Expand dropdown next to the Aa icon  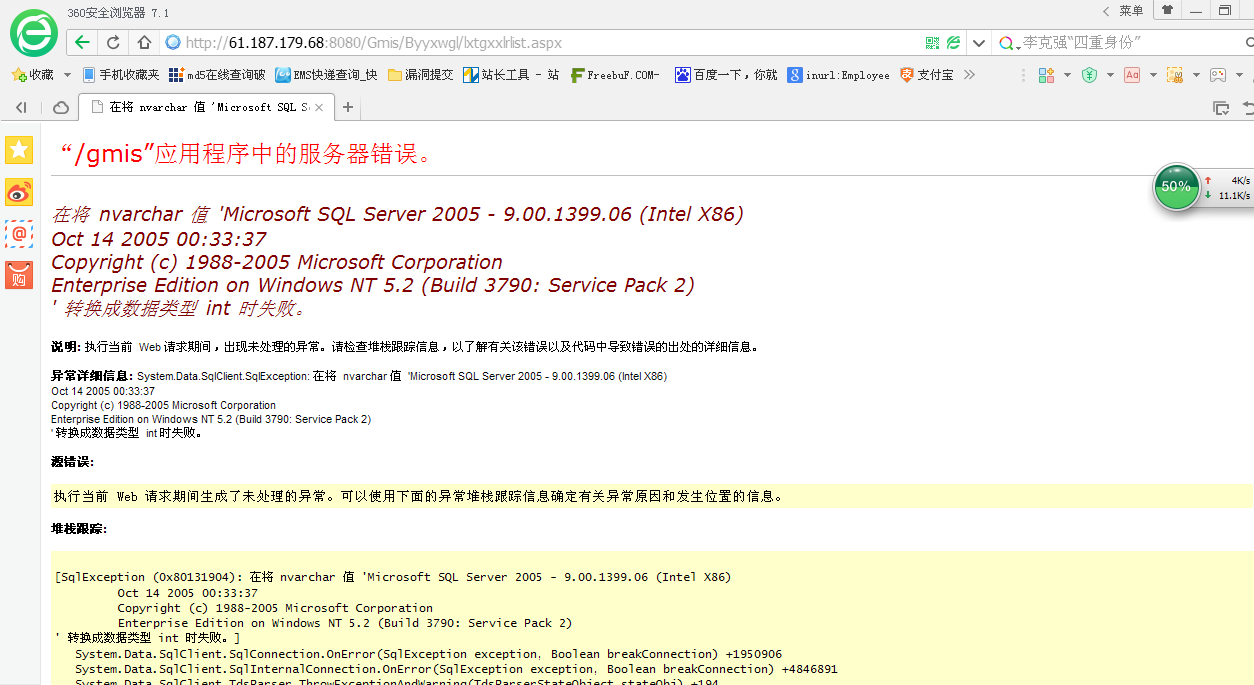click(1153, 75)
